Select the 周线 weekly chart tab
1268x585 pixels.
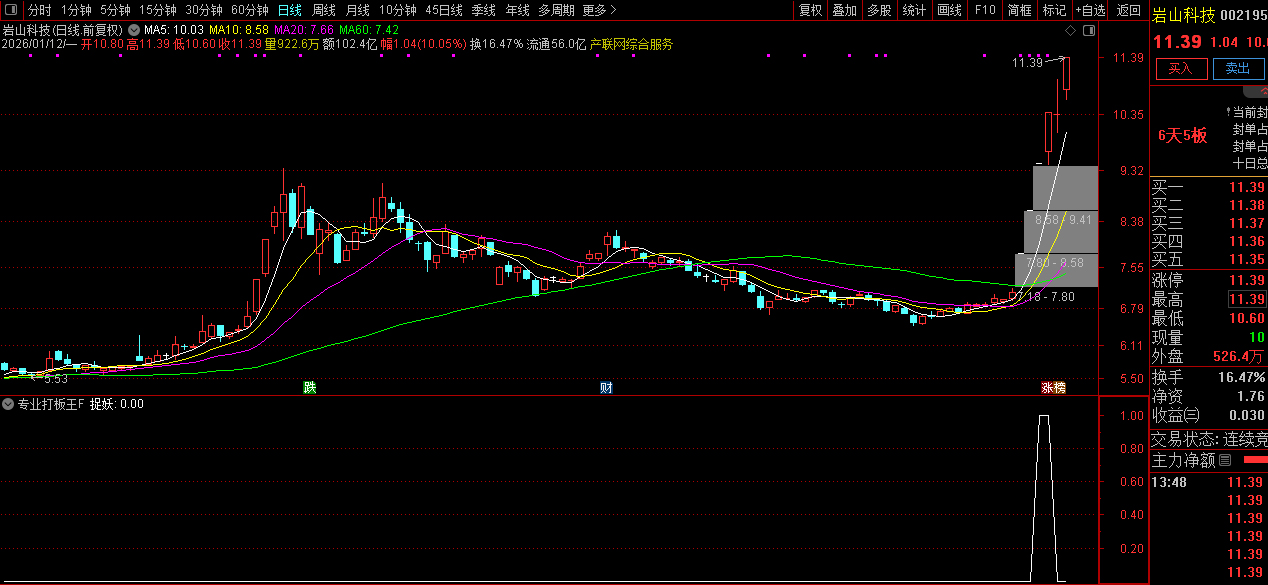point(323,10)
